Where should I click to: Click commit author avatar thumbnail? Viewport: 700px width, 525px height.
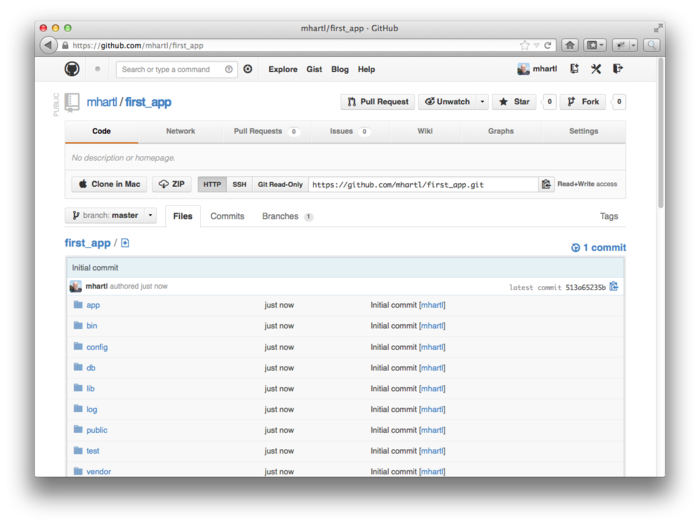[x=75, y=286]
